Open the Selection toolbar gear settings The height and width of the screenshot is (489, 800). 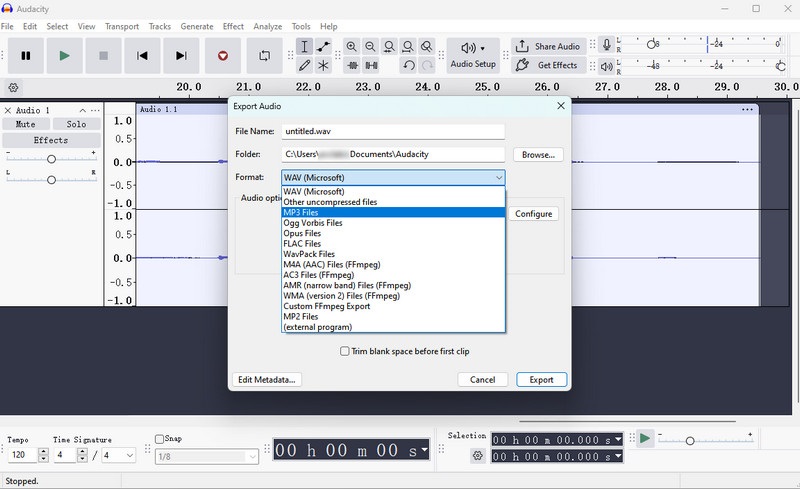478,455
